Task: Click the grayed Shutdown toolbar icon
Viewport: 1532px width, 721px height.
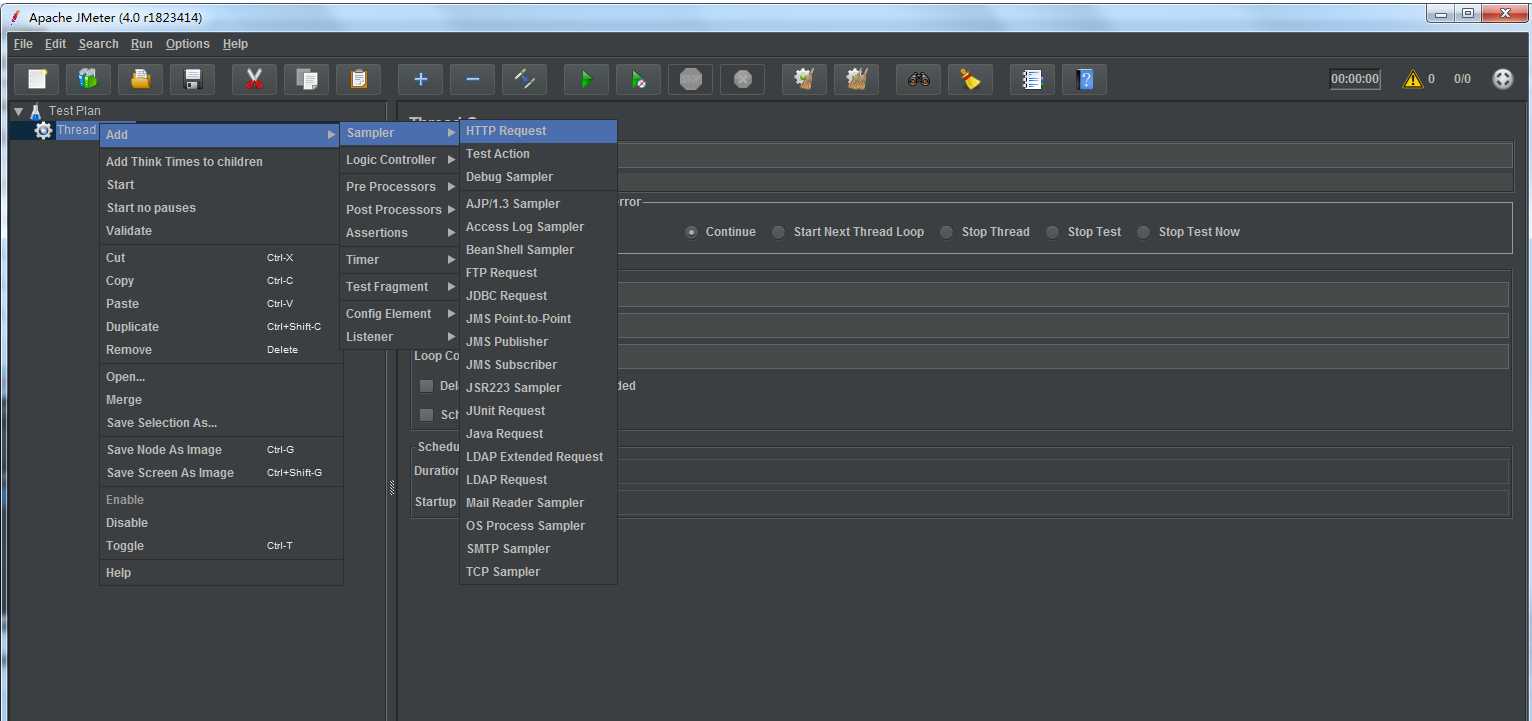Action: (x=742, y=79)
